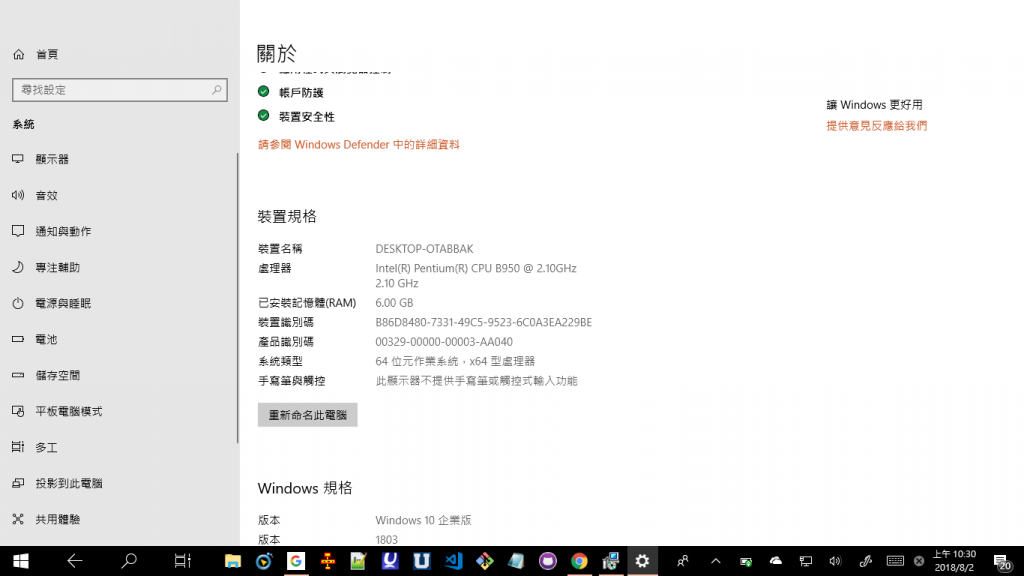
Task: Select device name DESKTOP-OTABBAK text
Action: tap(424, 249)
